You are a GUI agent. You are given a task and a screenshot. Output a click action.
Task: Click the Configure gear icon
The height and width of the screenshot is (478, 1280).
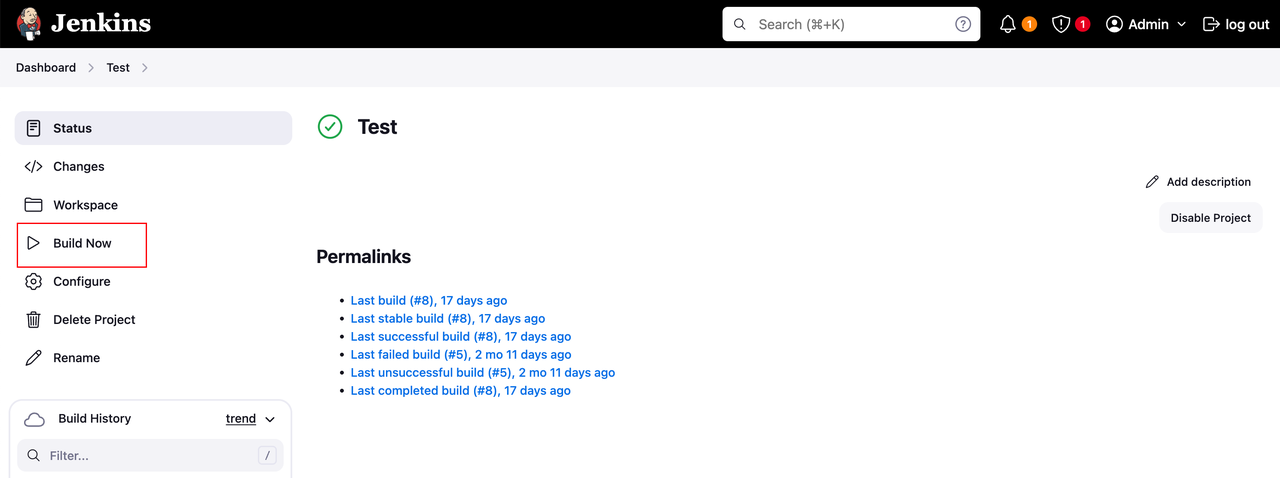[33, 281]
